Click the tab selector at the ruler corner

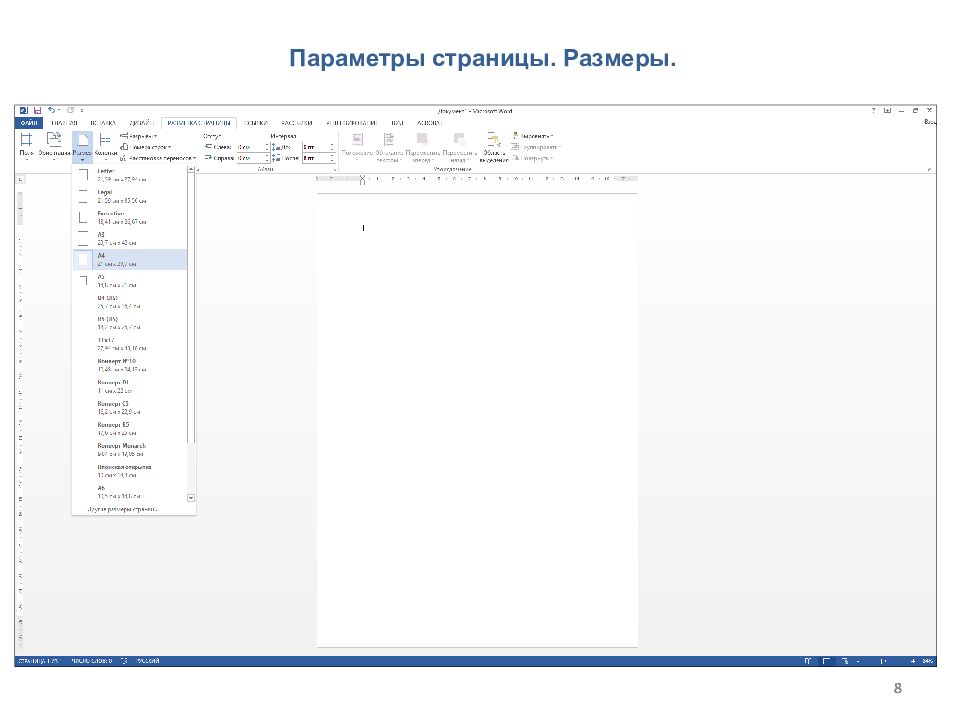(20, 179)
